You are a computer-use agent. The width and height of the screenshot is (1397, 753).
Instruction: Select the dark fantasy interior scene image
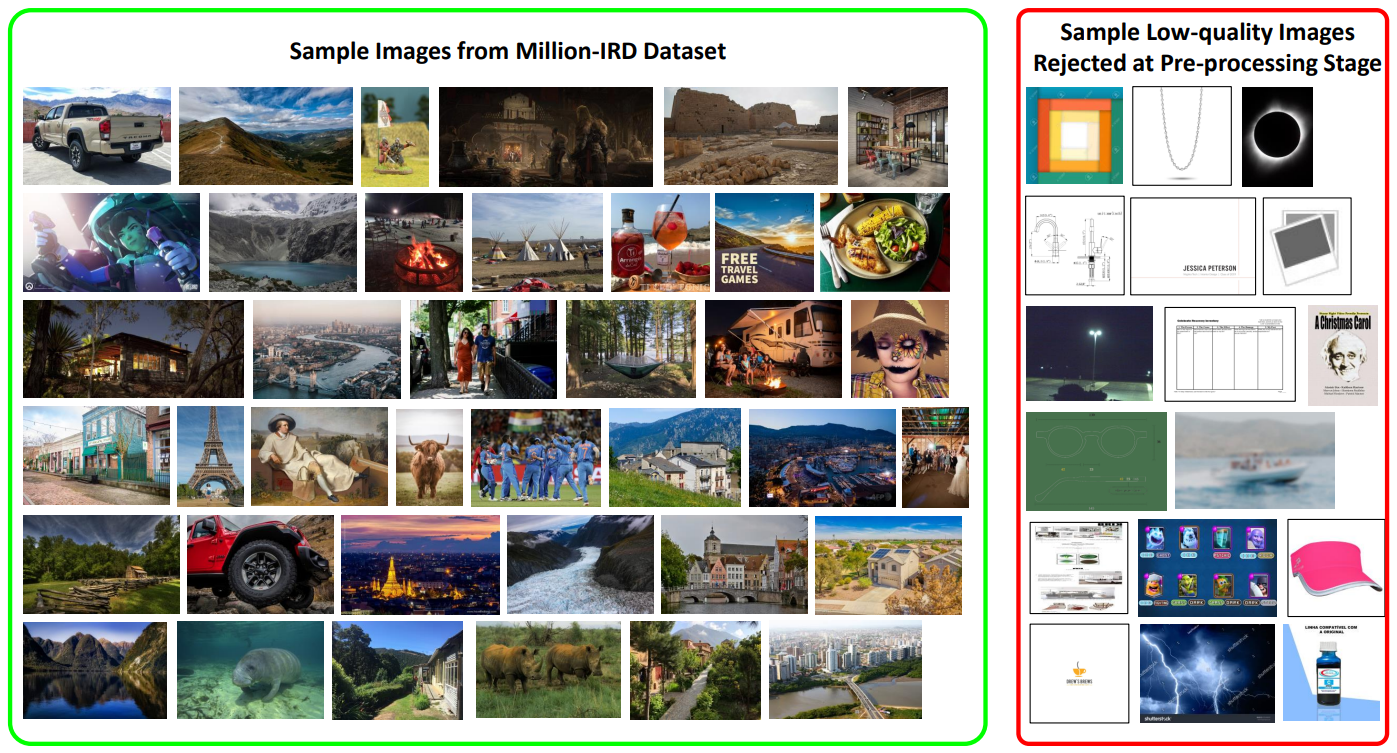[546, 137]
